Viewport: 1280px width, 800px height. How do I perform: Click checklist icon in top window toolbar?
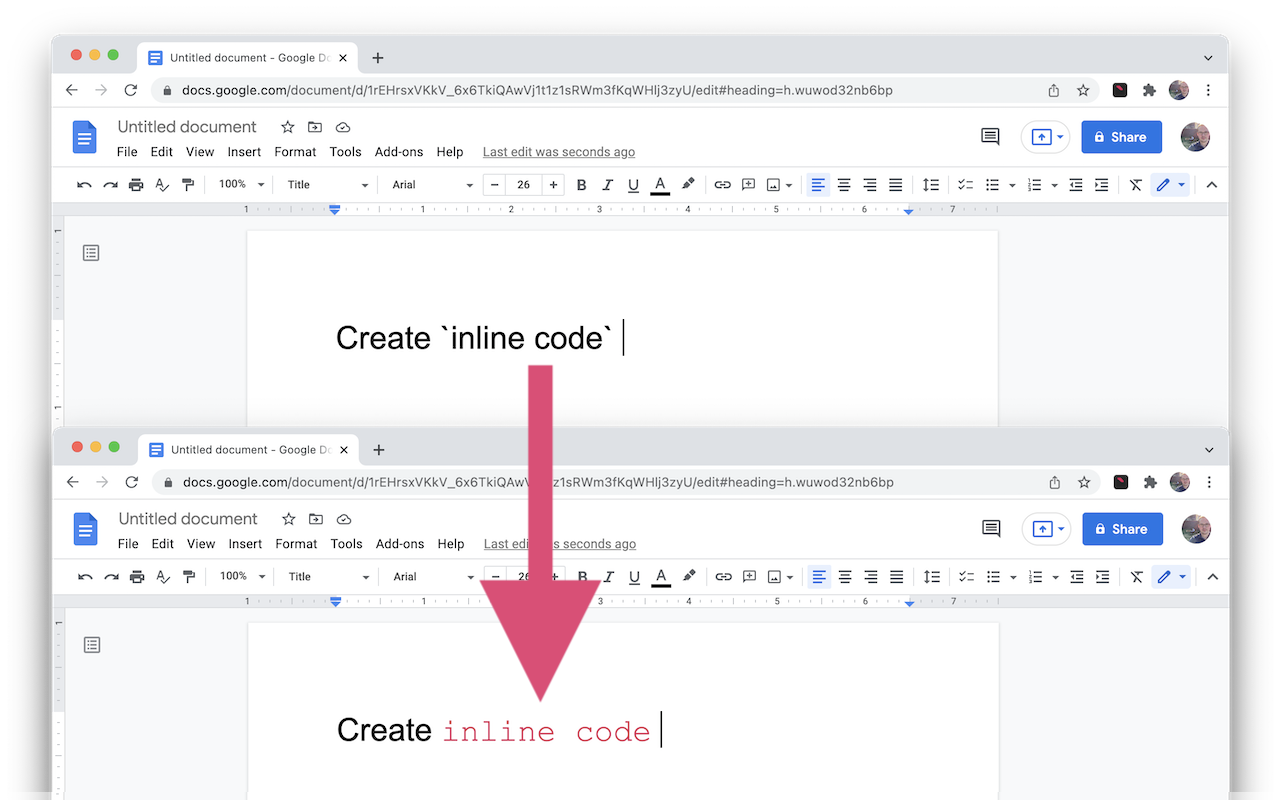click(966, 185)
